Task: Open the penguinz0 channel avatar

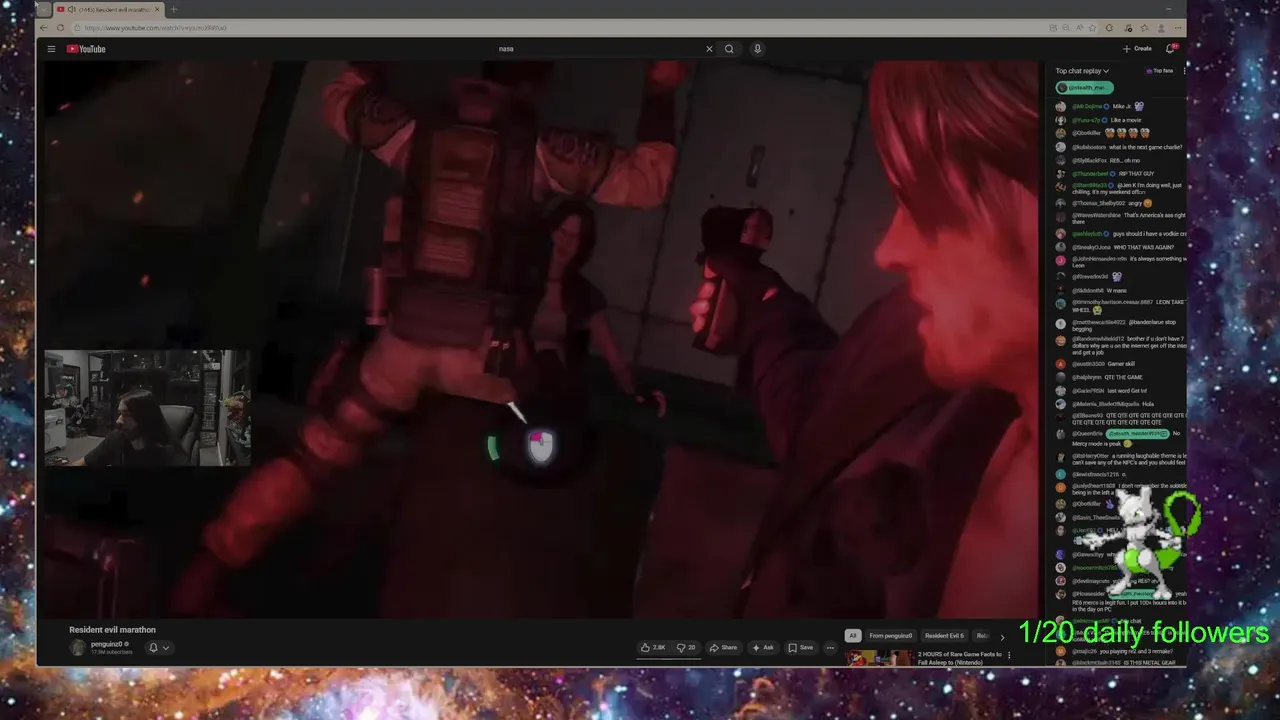Action: pyautogui.click(x=77, y=647)
